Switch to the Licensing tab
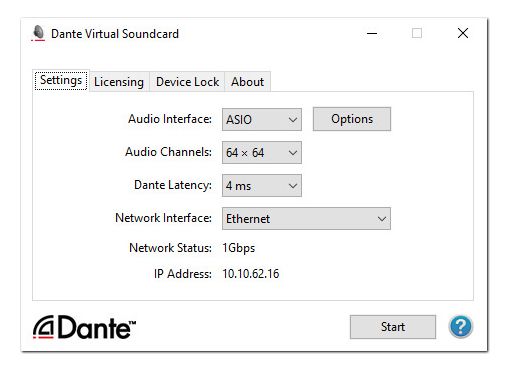The height and width of the screenshot is (370, 509). coord(119,82)
